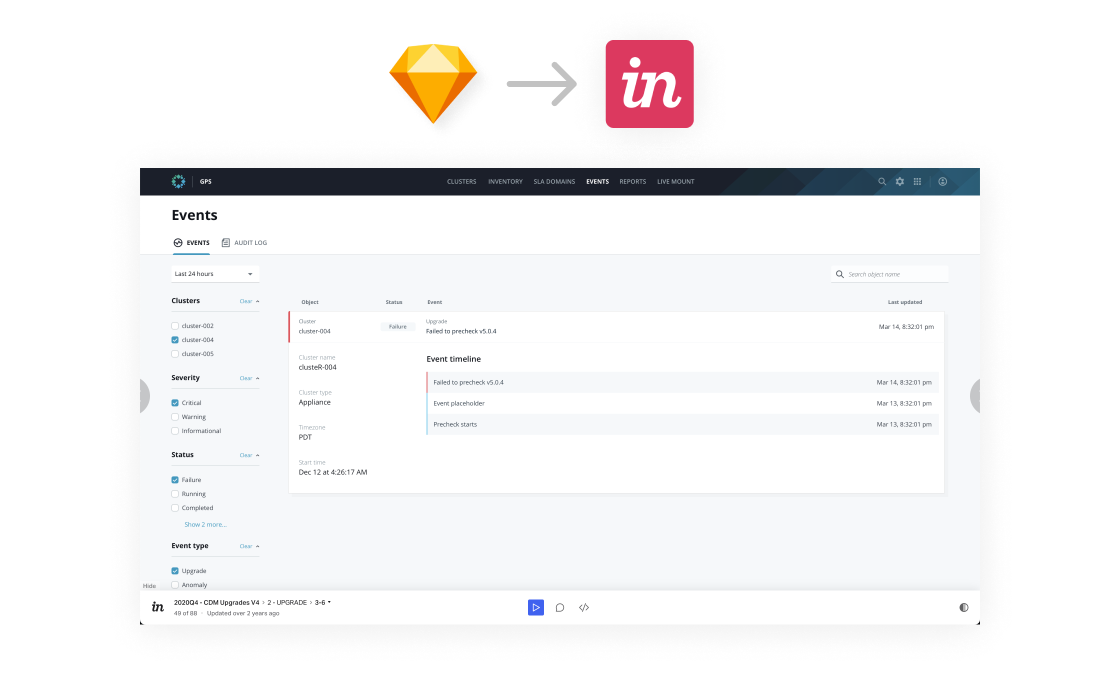Click the Object column header

click(x=310, y=302)
